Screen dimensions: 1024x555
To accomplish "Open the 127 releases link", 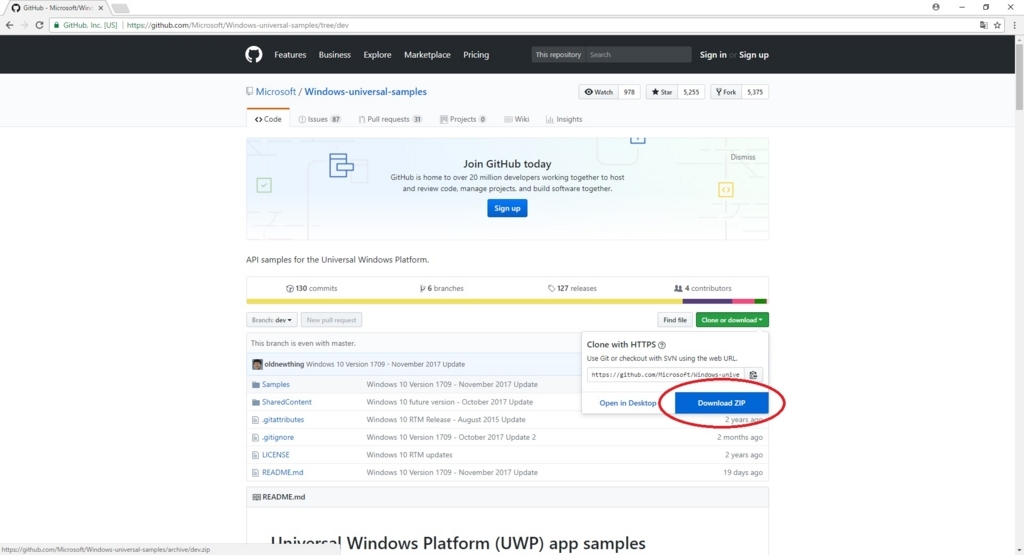I will pos(572,289).
